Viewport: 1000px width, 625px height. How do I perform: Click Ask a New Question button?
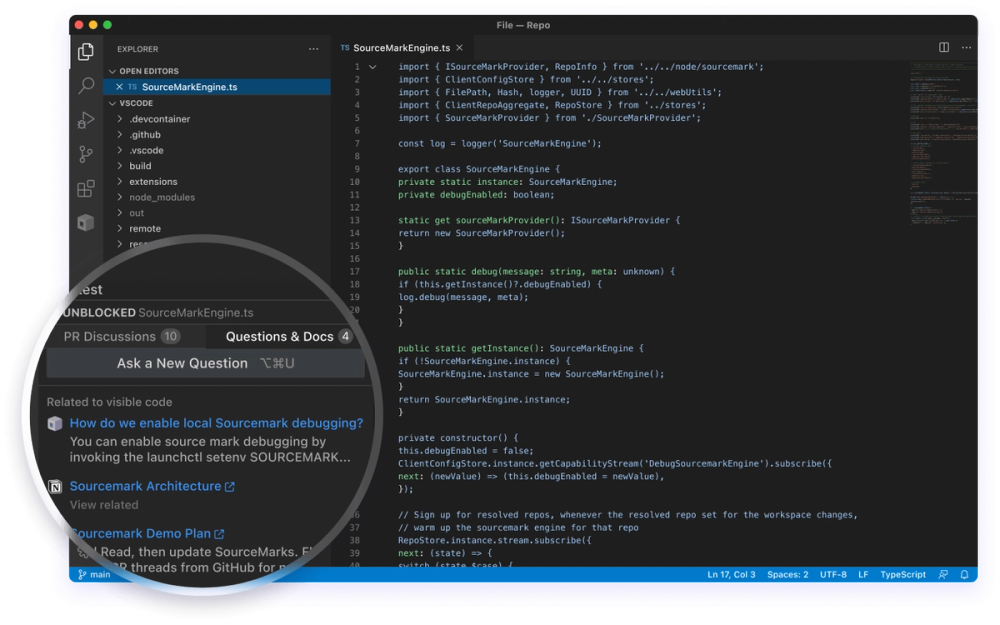pyautogui.click(x=205, y=364)
